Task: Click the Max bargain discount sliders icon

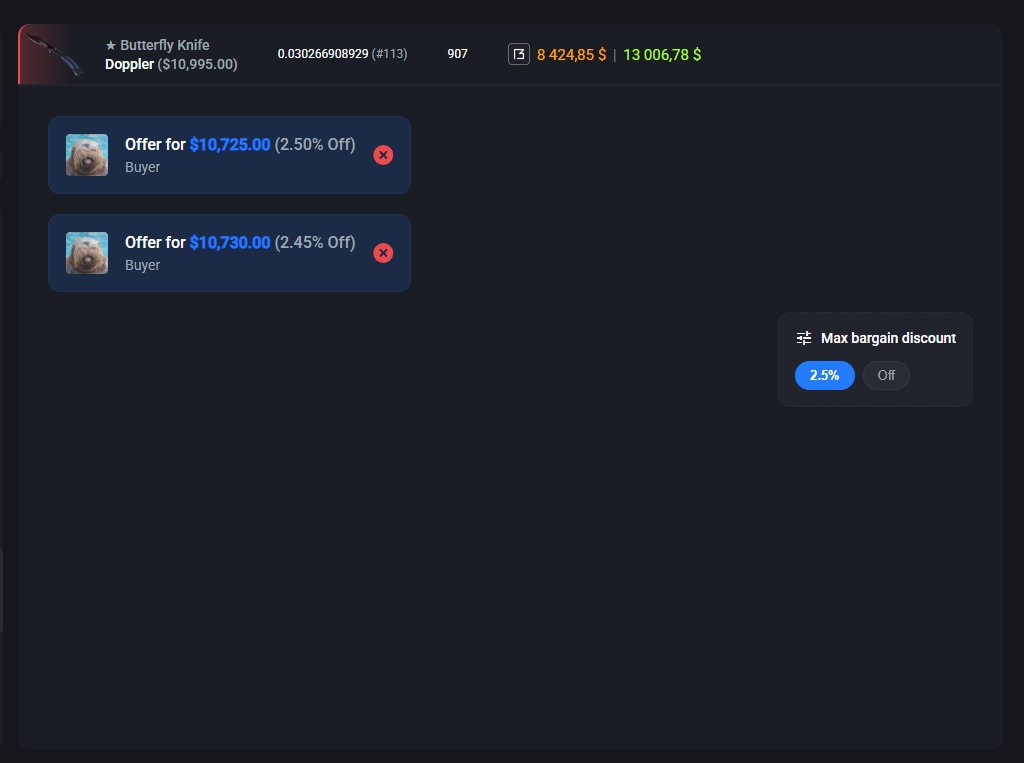Action: click(804, 338)
